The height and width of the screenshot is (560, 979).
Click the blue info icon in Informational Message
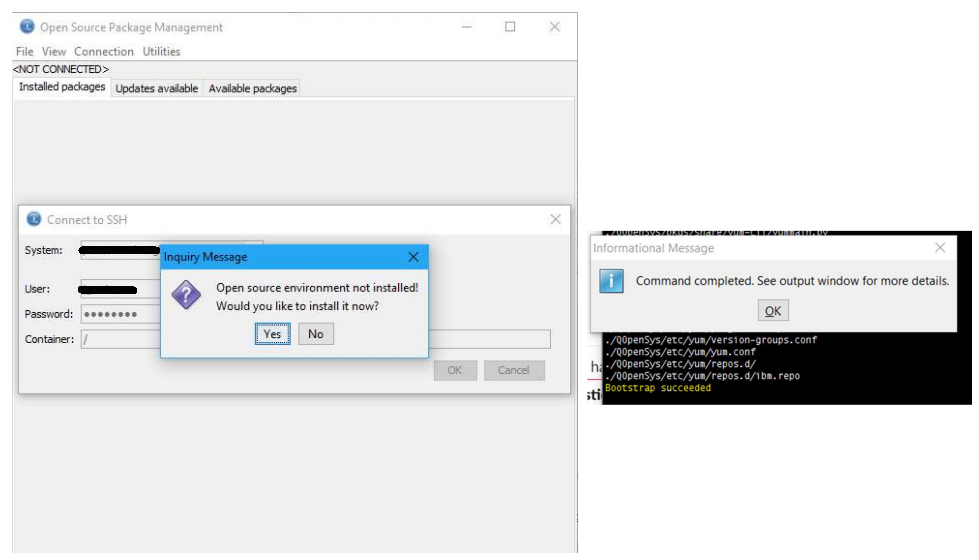click(x=612, y=281)
